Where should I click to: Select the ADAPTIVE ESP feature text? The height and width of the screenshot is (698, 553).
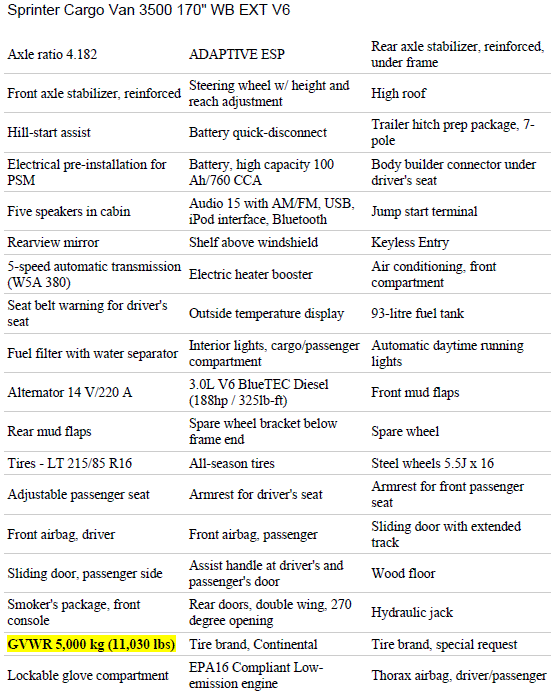pyautogui.click(x=237, y=54)
